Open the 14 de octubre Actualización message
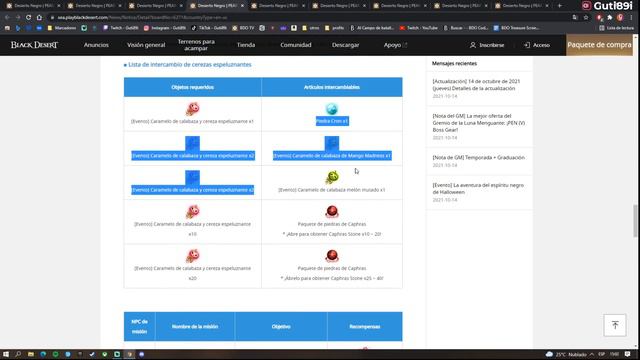This screenshot has width=640, height=360. point(476,85)
